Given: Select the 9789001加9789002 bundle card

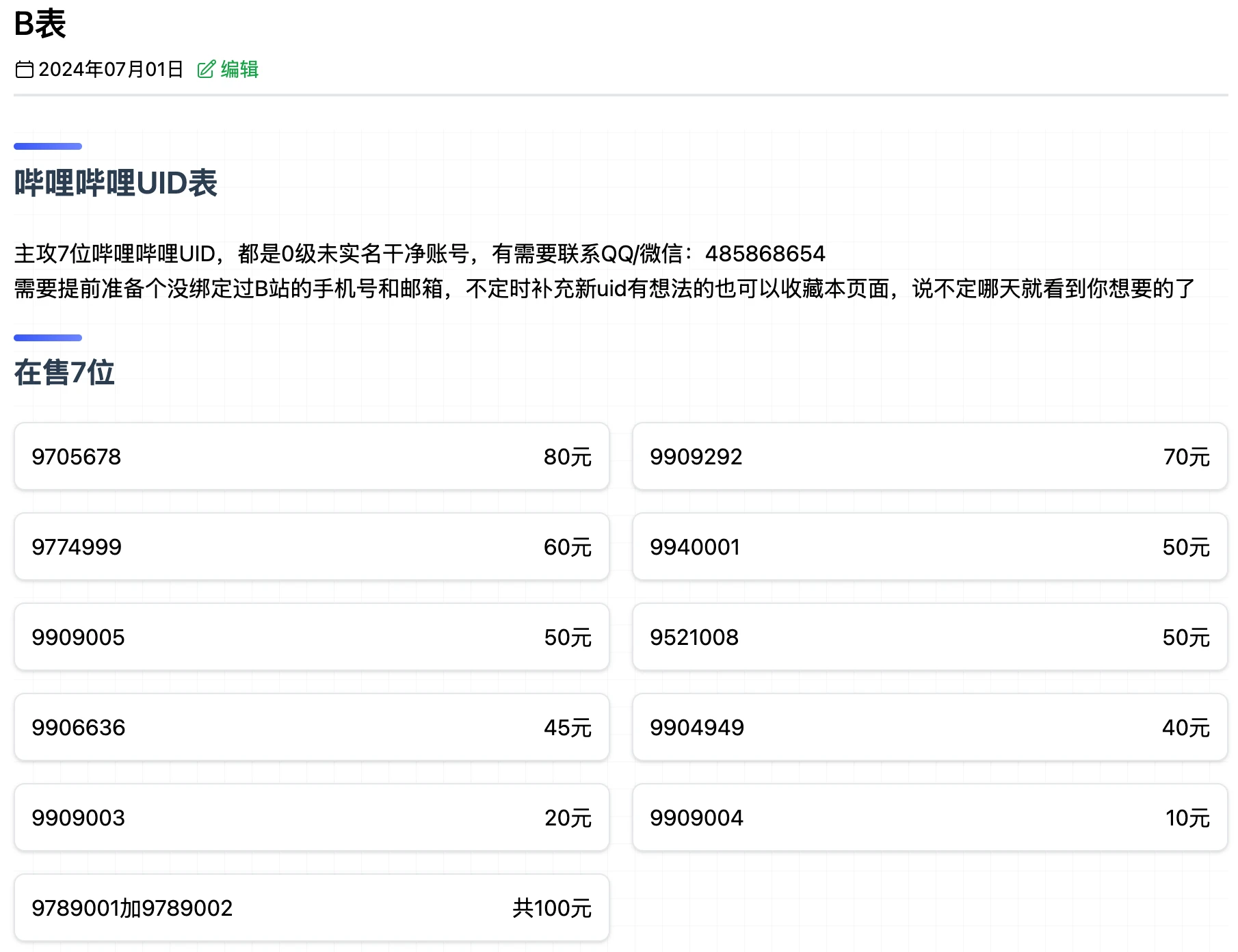Looking at the screenshot, I should (x=311, y=908).
